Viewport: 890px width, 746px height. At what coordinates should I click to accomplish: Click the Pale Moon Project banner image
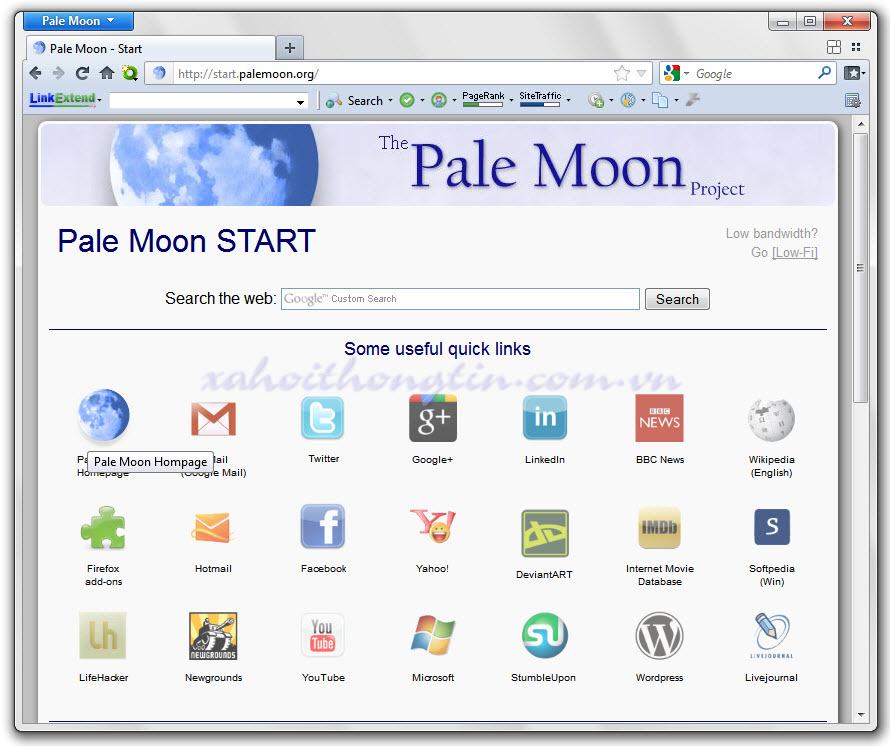click(x=438, y=165)
